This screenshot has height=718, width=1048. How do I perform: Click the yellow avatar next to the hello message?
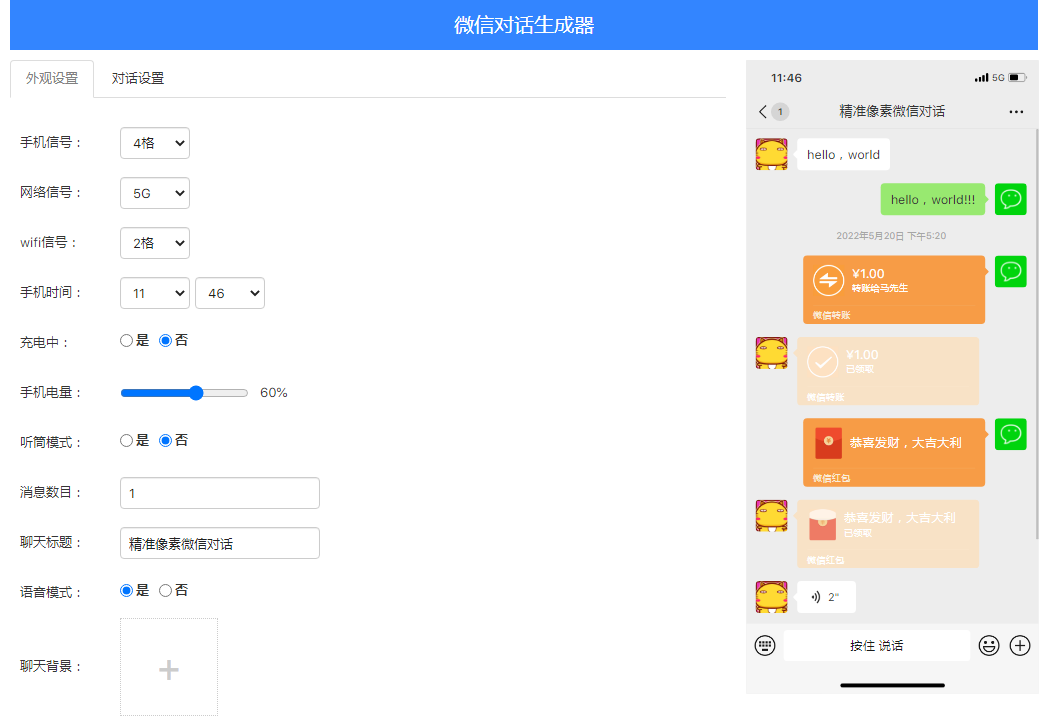tap(771, 154)
